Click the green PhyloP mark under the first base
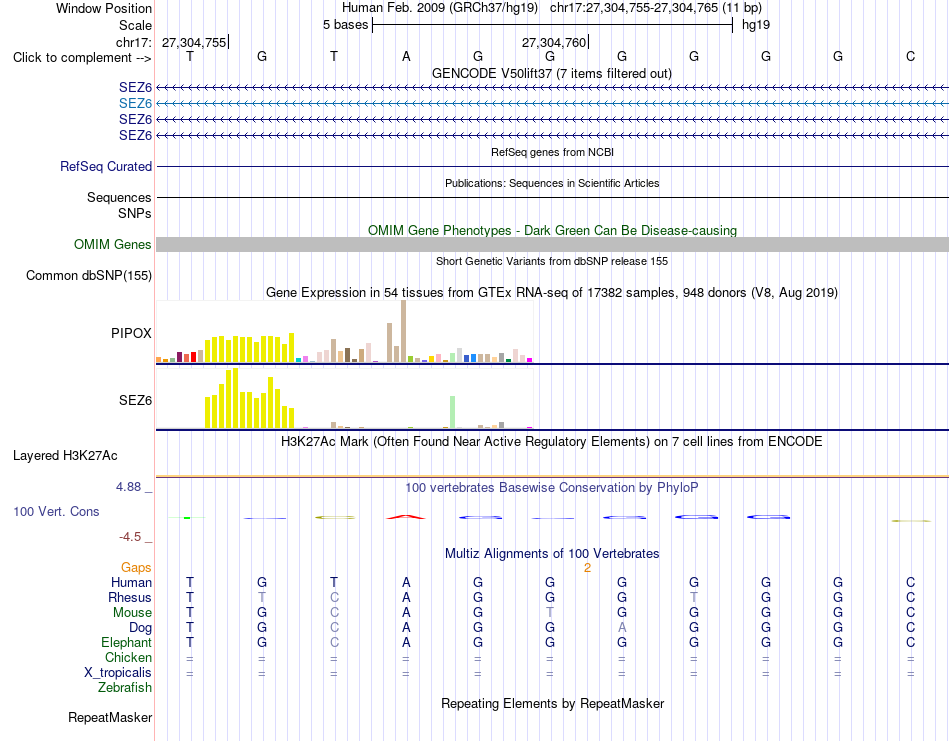 pyautogui.click(x=187, y=517)
